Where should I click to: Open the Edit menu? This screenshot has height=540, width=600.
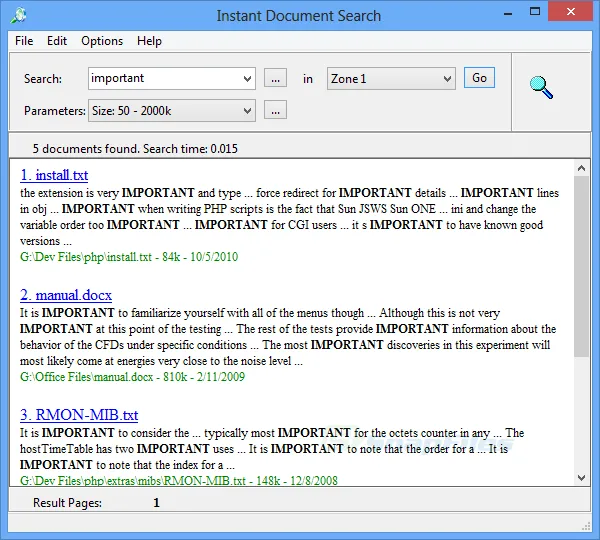57,41
